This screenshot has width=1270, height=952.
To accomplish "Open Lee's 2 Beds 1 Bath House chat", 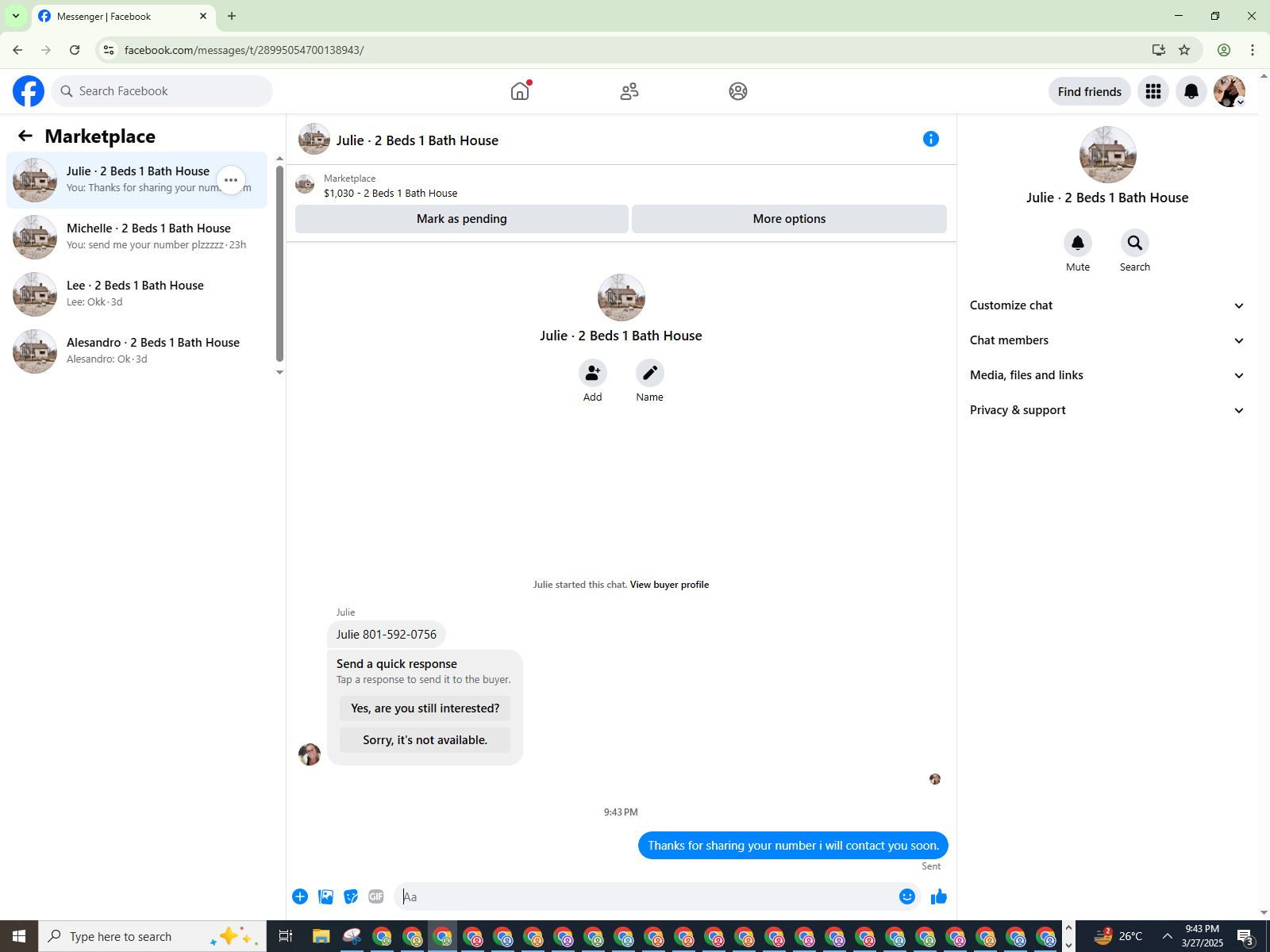I will (x=137, y=294).
